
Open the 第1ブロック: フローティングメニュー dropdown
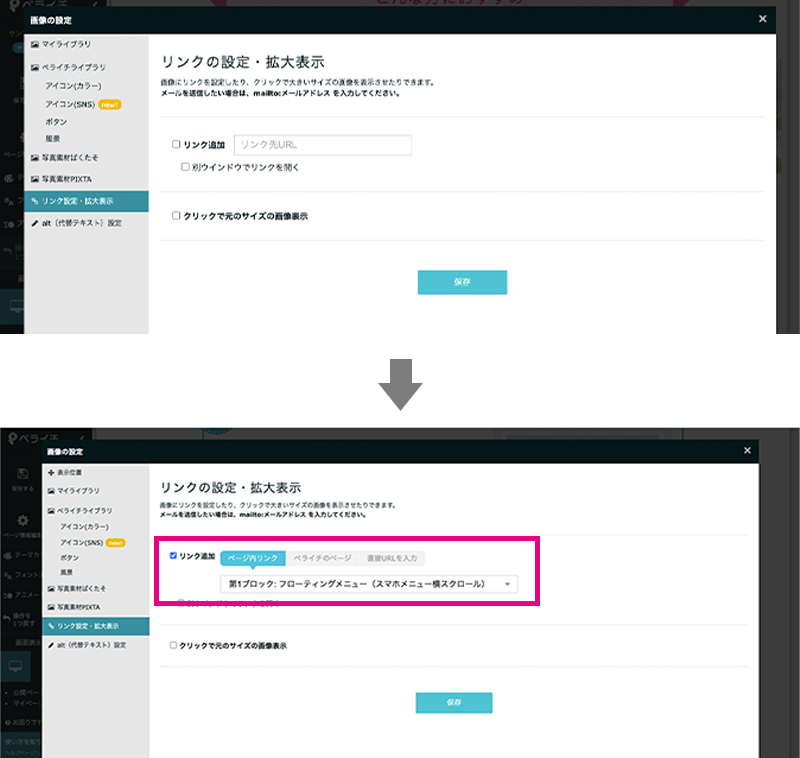(x=368, y=584)
